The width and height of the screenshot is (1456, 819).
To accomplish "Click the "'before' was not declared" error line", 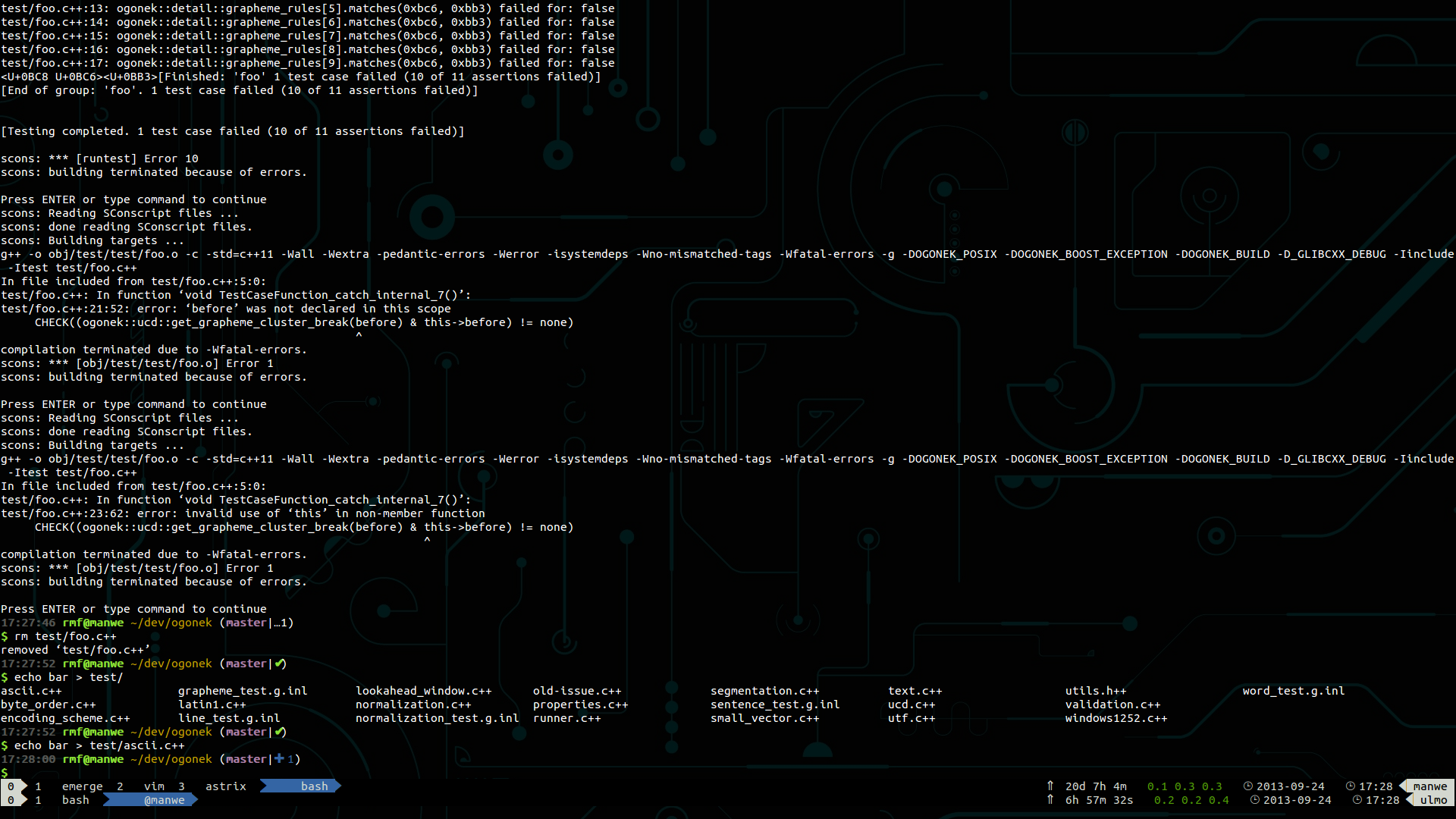I will point(226,309).
